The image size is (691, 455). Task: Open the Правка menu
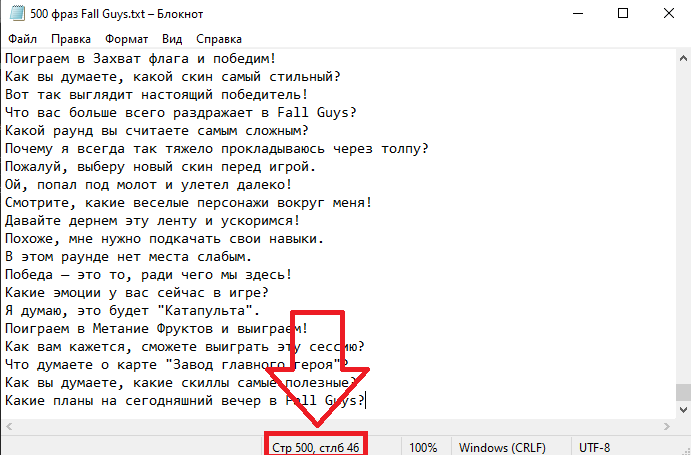tap(70, 39)
